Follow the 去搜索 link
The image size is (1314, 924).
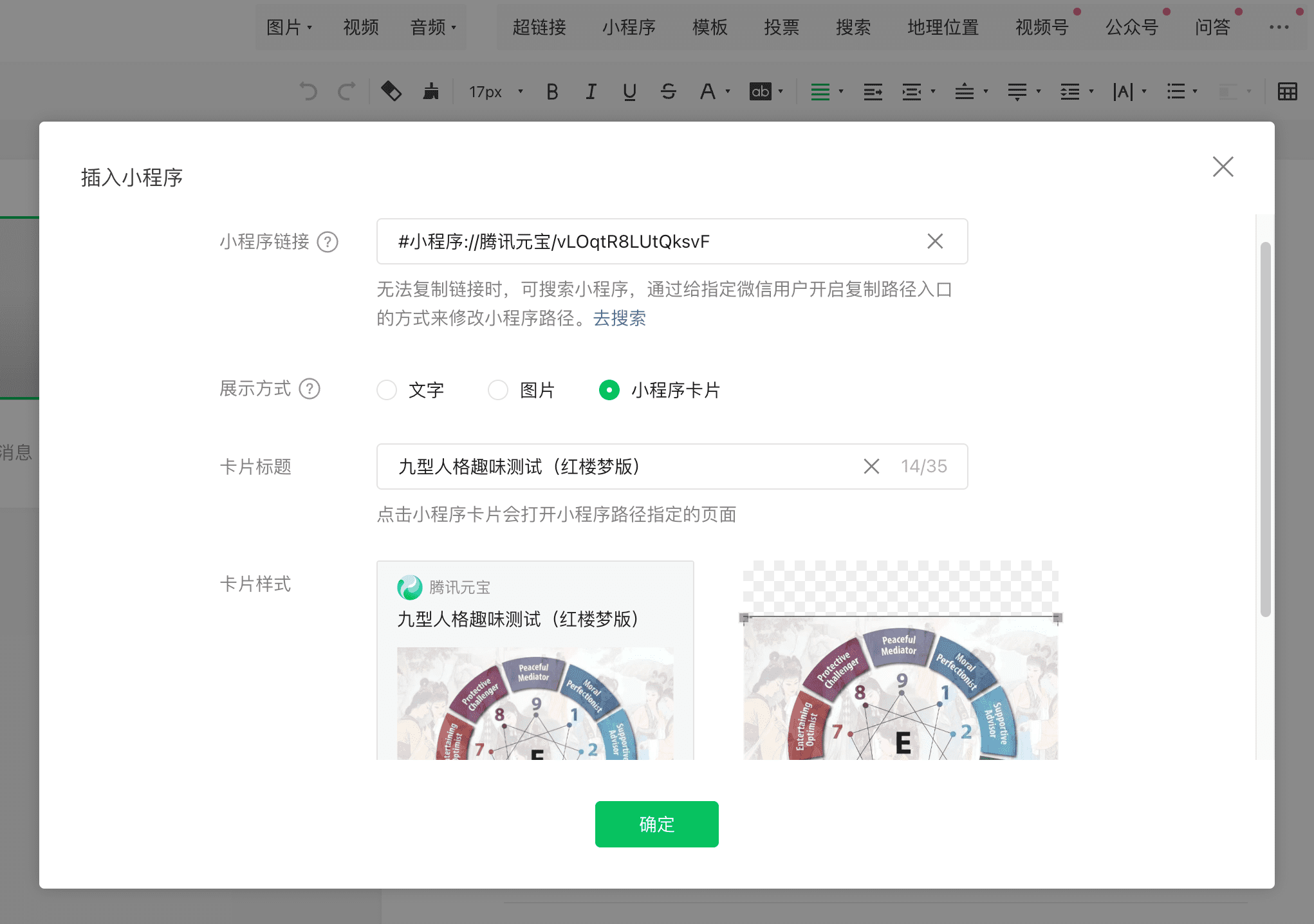[620, 318]
